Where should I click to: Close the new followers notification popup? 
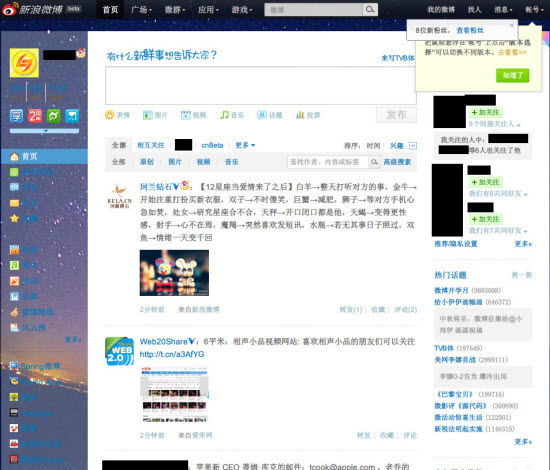[511, 25]
